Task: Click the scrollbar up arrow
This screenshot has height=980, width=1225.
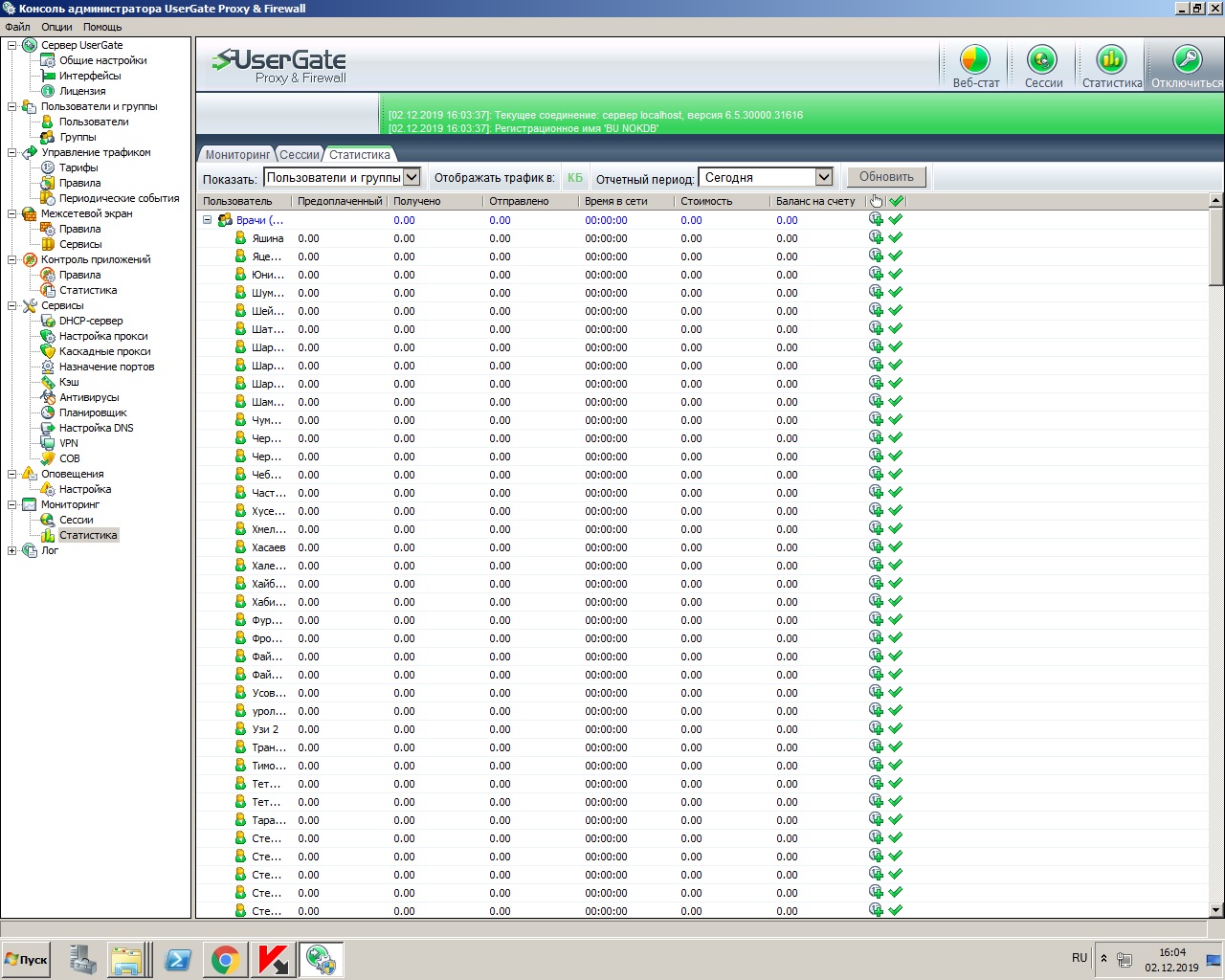Action: click(1216, 201)
